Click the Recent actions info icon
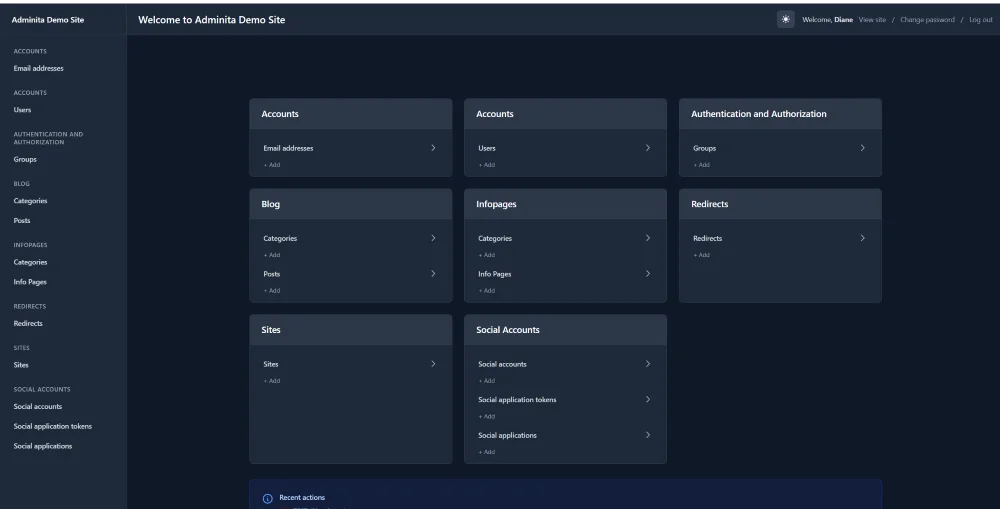The image size is (1000, 509). 267,498
